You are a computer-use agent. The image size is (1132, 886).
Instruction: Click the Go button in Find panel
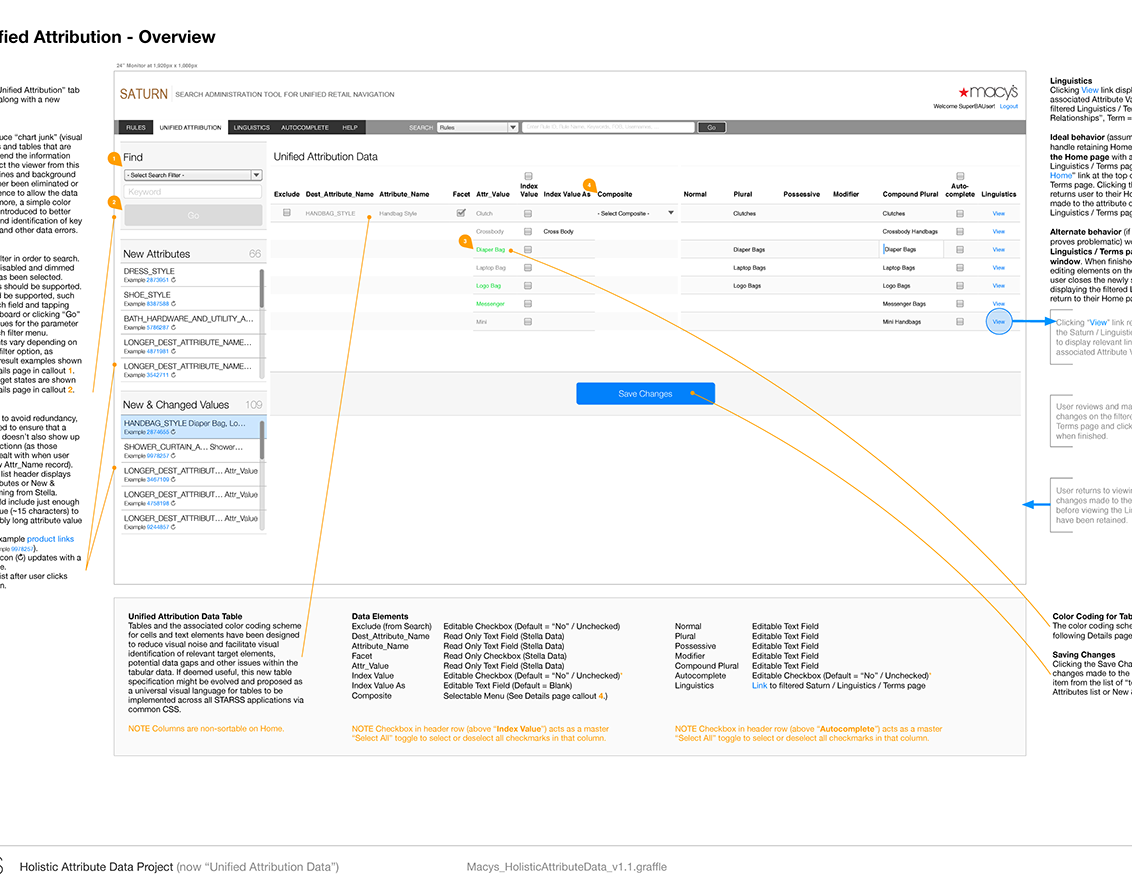[193, 215]
